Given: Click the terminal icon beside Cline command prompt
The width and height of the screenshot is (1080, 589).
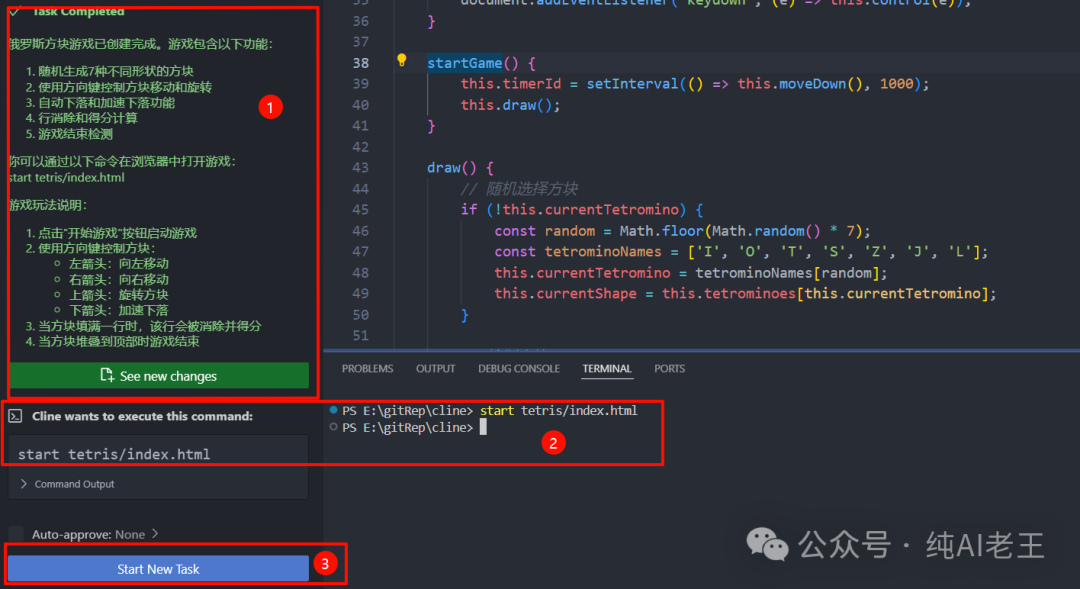Looking at the screenshot, I should tap(15, 416).
